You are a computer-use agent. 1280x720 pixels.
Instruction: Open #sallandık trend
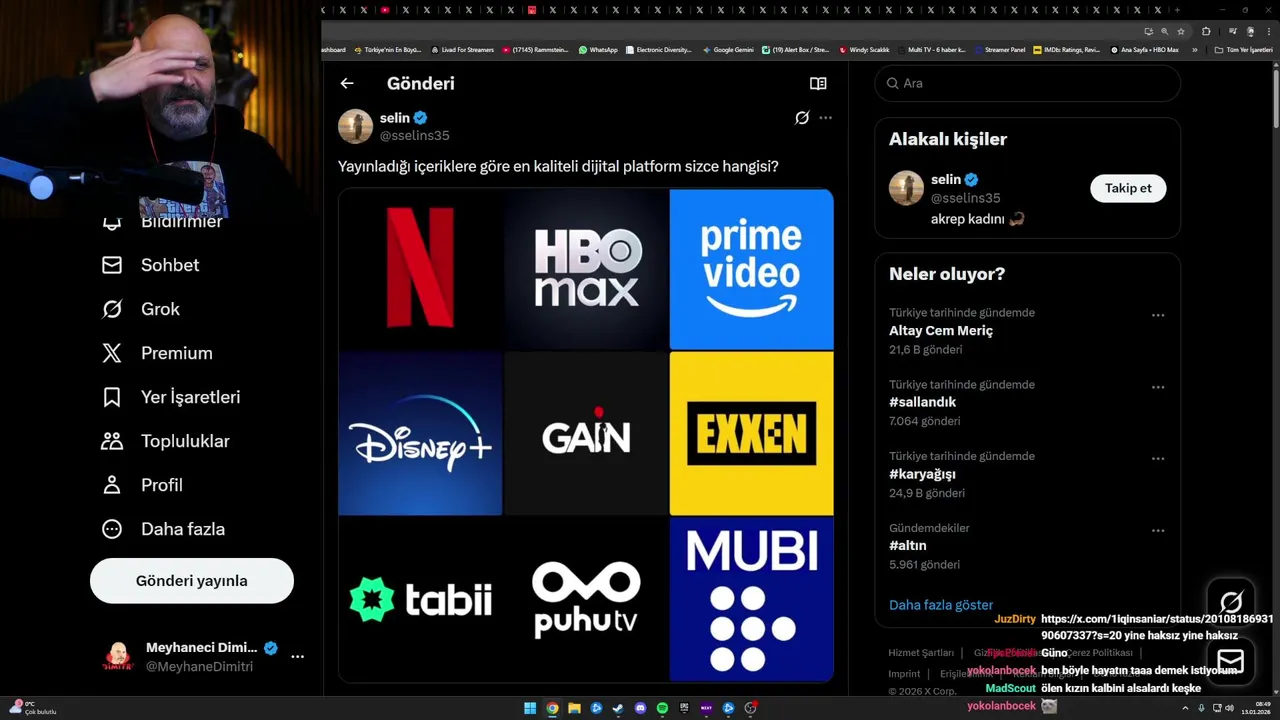click(x=923, y=402)
